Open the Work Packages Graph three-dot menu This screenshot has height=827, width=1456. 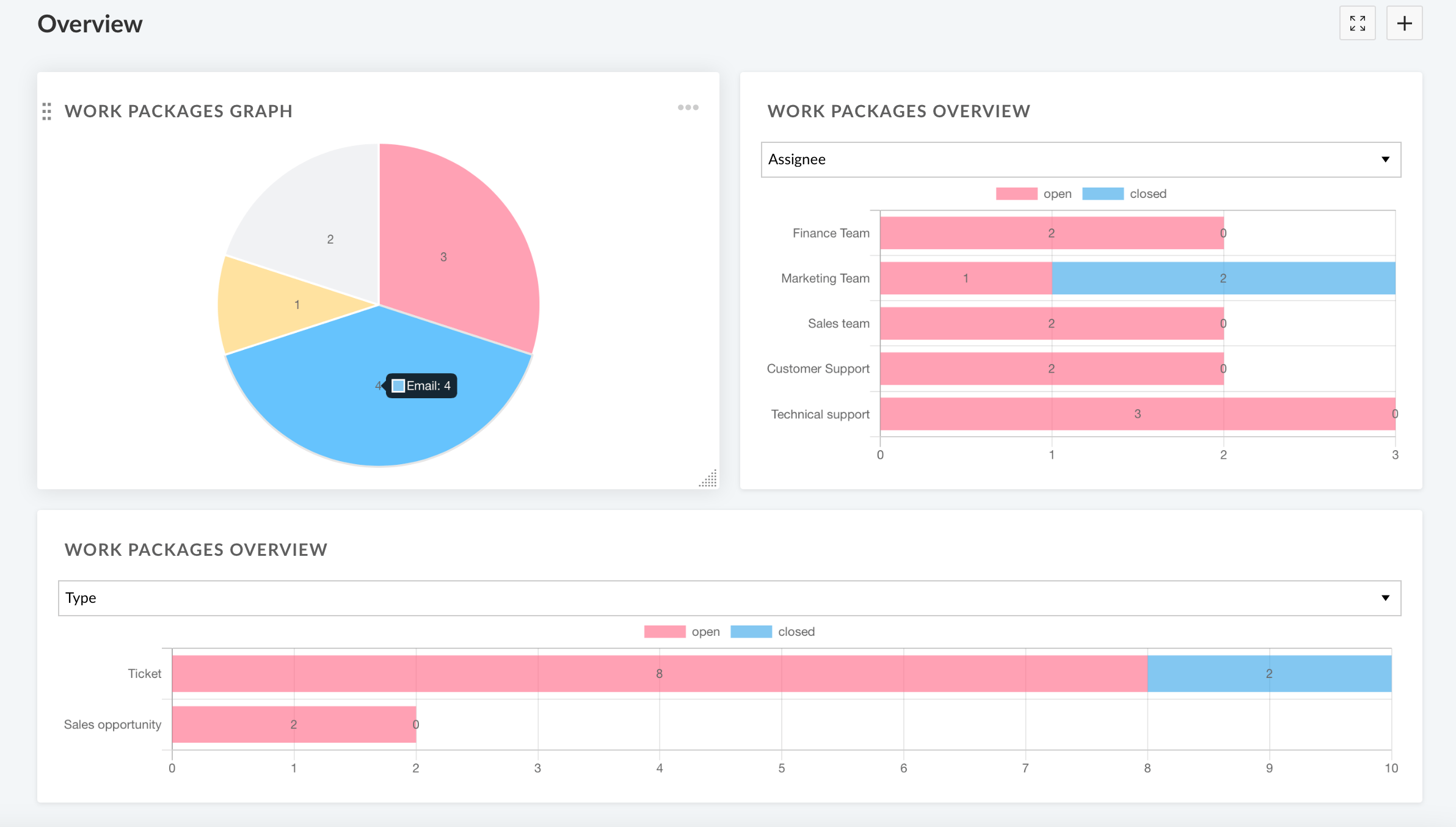pos(689,108)
